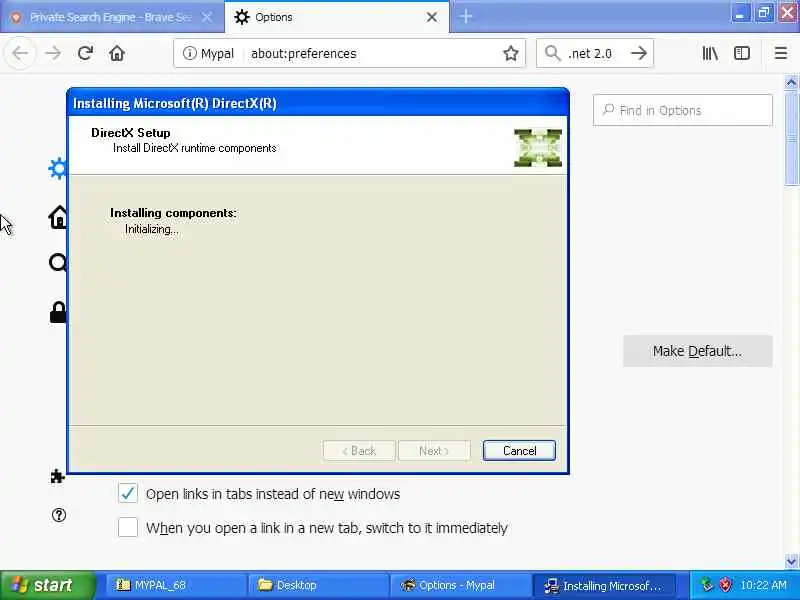Click the .net 2.0 search box
The width and height of the screenshot is (800, 600).
point(594,53)
